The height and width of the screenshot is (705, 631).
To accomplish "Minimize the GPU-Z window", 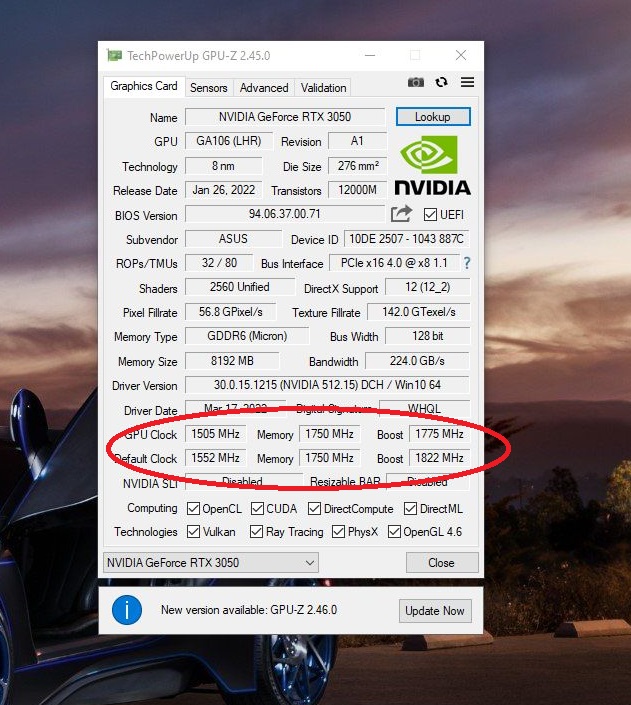I will 370,55.
